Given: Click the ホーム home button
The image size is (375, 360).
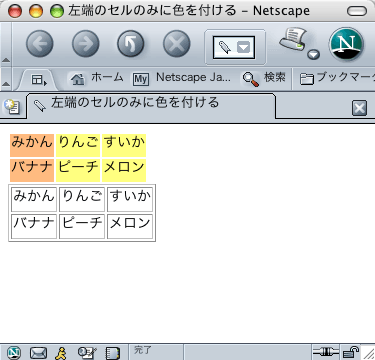Looking at the screenshot, I should pos(96,79).
